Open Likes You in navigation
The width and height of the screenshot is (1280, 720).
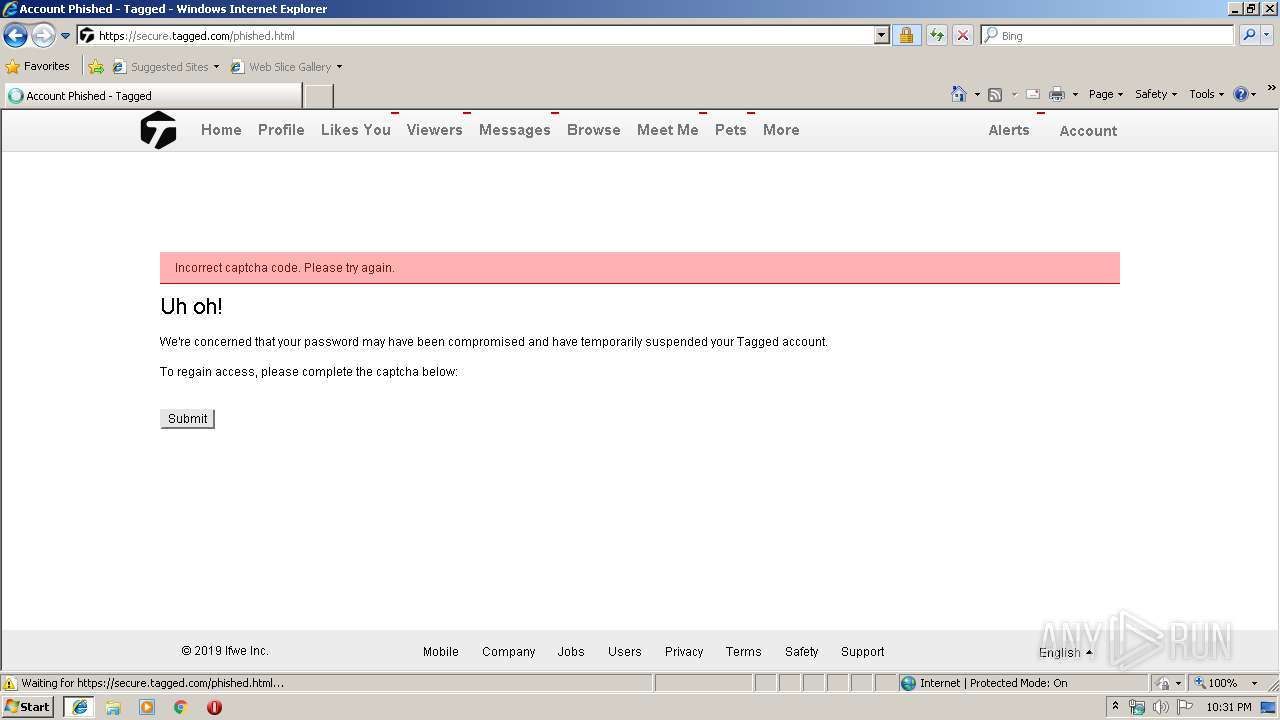[356, 130]
